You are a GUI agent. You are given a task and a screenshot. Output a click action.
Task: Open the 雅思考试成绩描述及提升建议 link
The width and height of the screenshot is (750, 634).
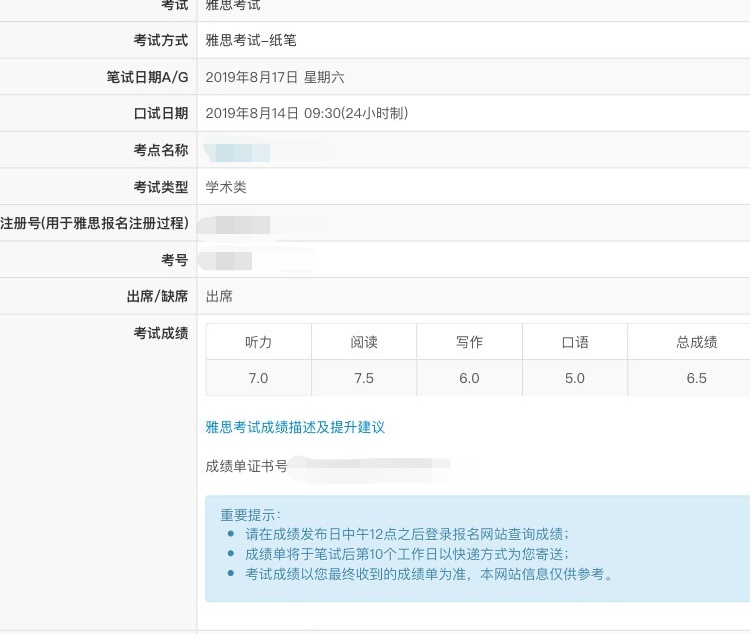(295, 427)
